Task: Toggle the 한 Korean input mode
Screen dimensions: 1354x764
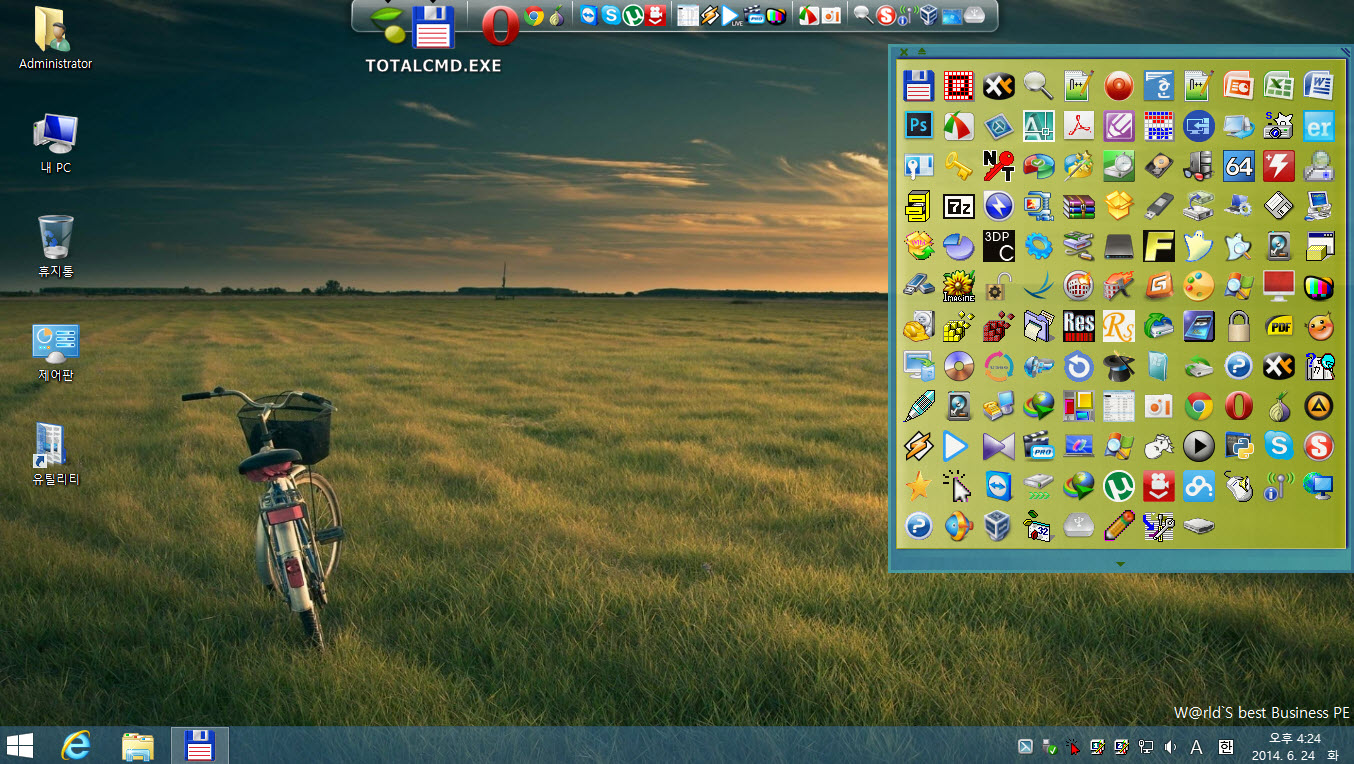Action: 1226,746
